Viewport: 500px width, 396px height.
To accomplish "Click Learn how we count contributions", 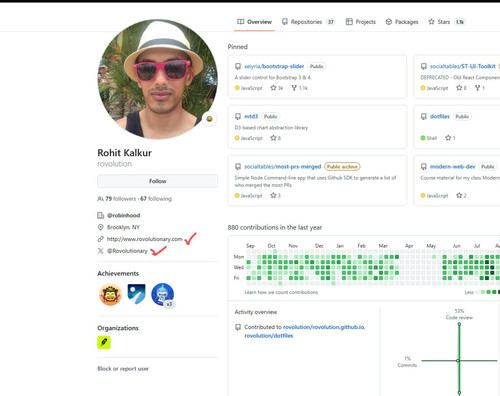I will pyautogui.click(x=281, y=292).
